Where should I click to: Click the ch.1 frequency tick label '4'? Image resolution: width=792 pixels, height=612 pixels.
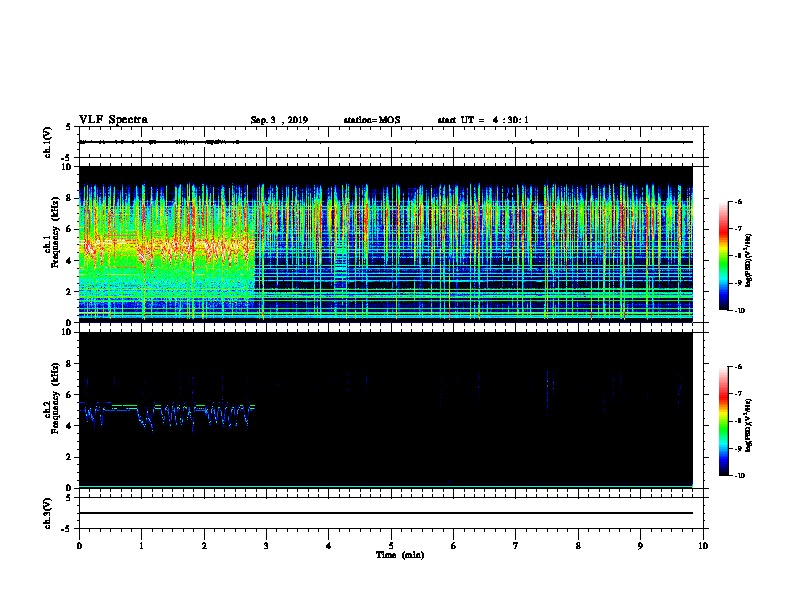coord(69,261)
